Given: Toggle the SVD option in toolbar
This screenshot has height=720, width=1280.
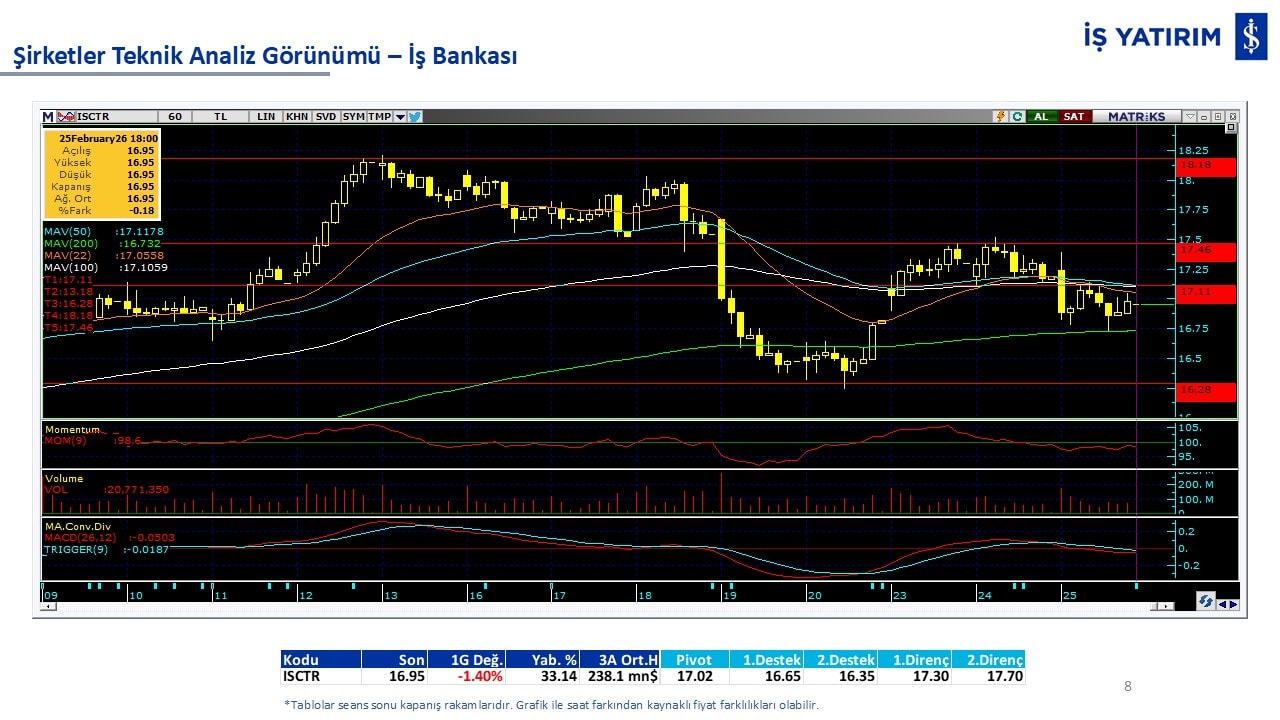Looking at the screenshot, I should (326, 117).
